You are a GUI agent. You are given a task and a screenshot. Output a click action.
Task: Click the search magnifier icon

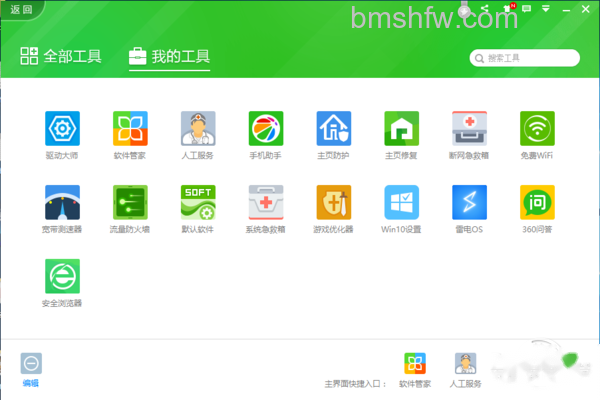click(x=479, y=58)
